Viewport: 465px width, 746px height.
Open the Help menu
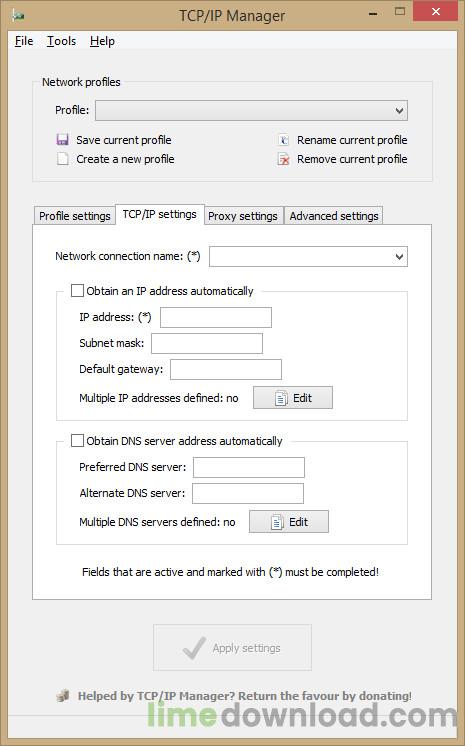[x=102, y=41]
